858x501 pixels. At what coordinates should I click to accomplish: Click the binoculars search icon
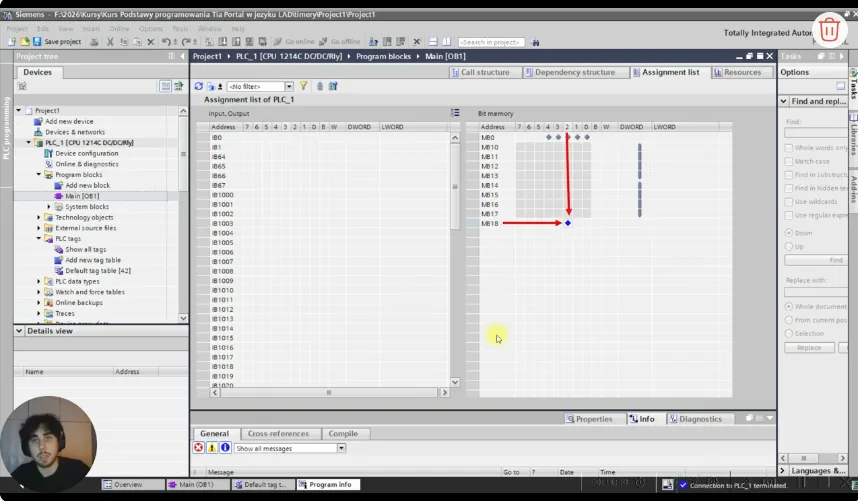click(535, 42)
